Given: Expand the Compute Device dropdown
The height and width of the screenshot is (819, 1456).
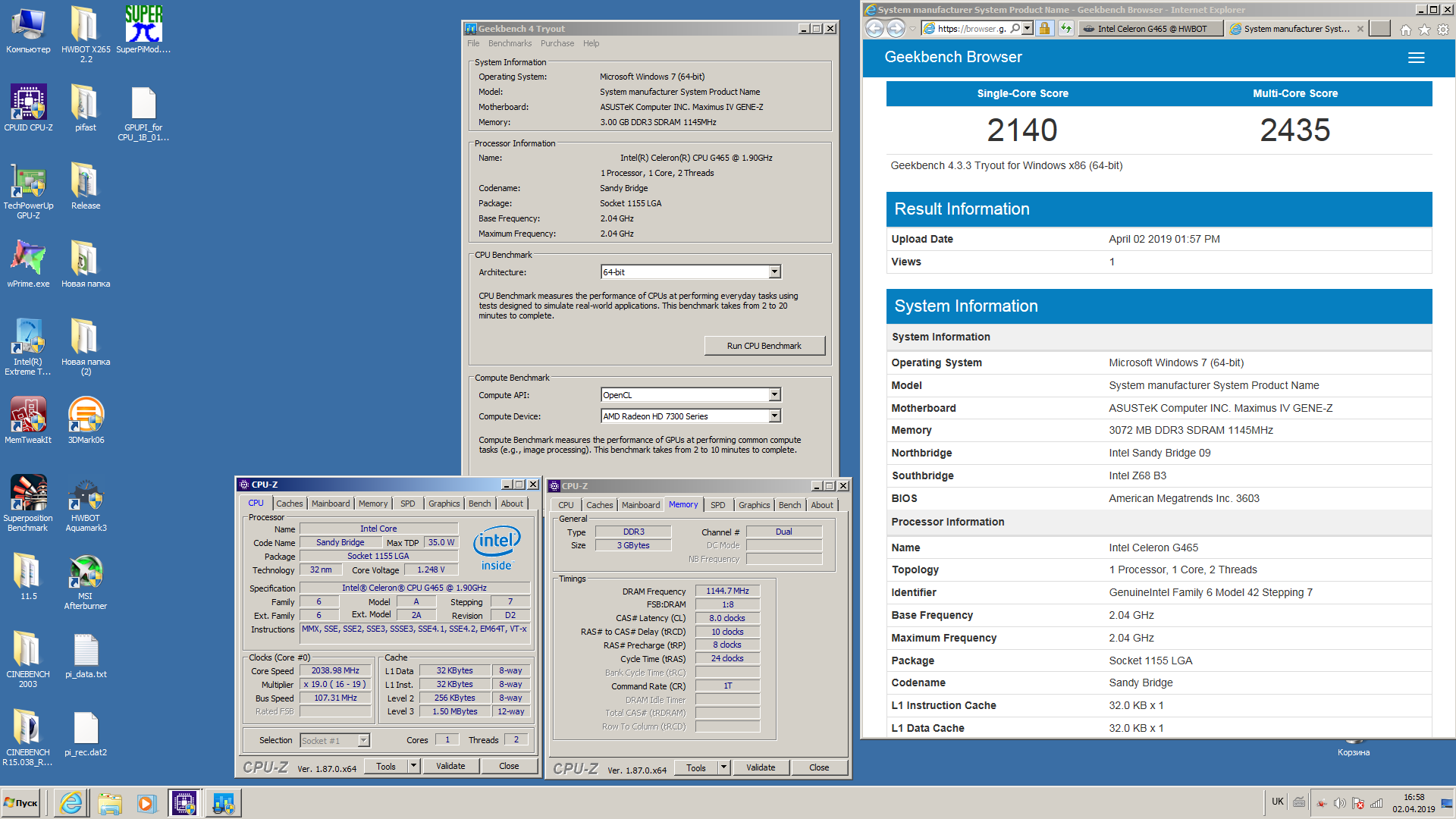Looking at the screenshot, I should coord(774,416).
